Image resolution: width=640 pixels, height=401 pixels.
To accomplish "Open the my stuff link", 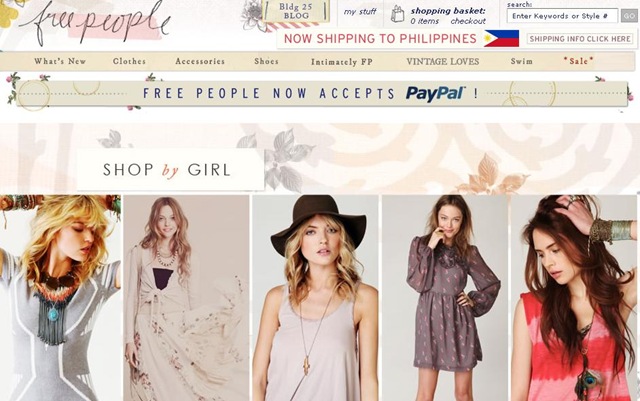I will pos(360,12).
